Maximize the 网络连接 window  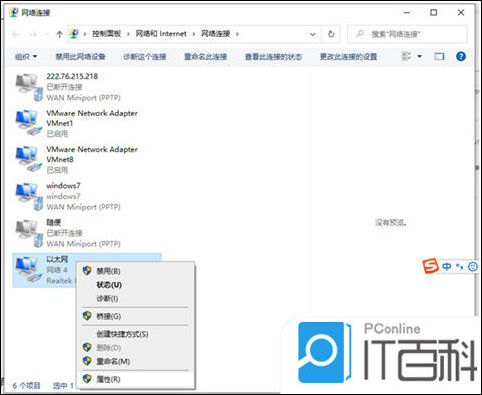[433, 13]
